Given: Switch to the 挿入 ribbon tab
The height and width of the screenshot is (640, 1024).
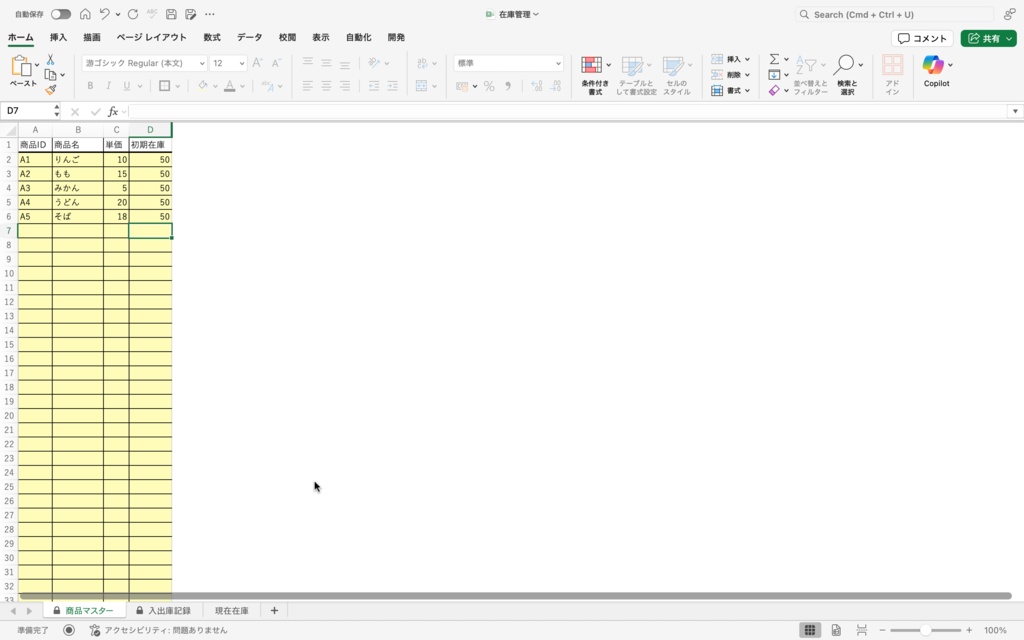Looking at the screenshot, I should coord(58,37).
